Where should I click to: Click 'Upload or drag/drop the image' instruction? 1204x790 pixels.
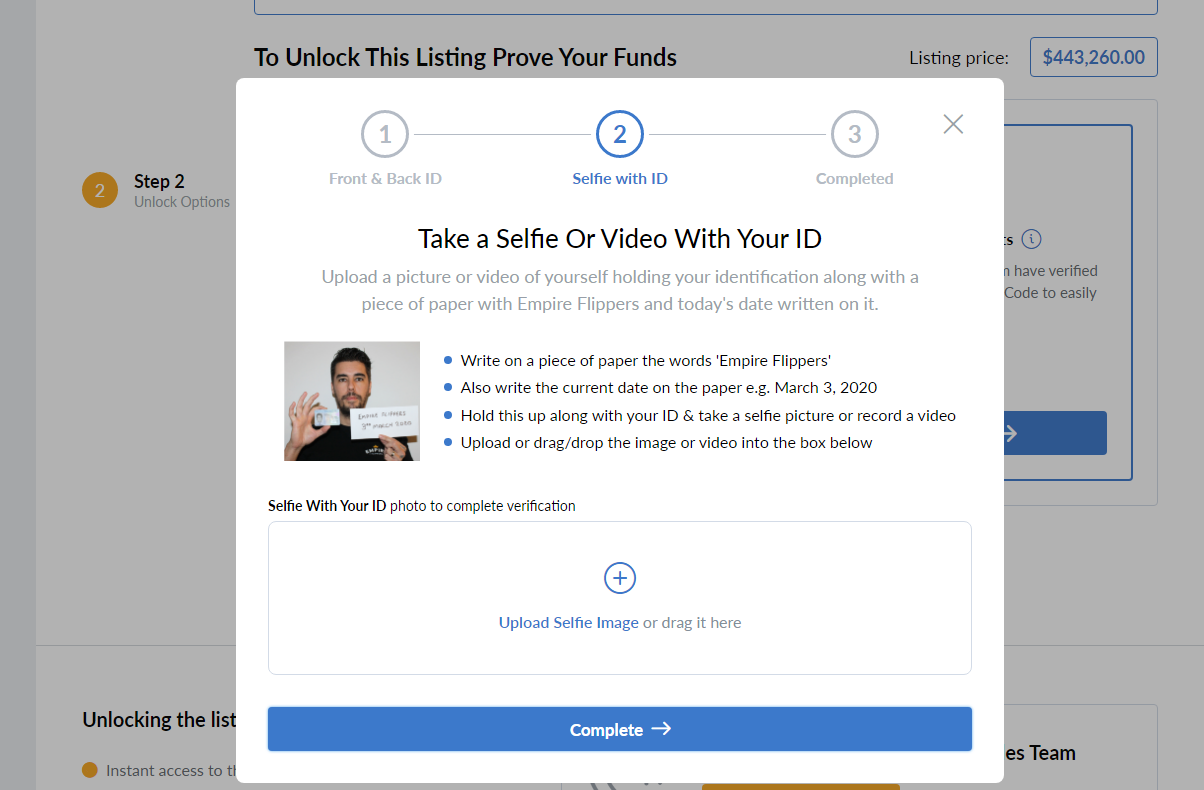coord(666,443)
